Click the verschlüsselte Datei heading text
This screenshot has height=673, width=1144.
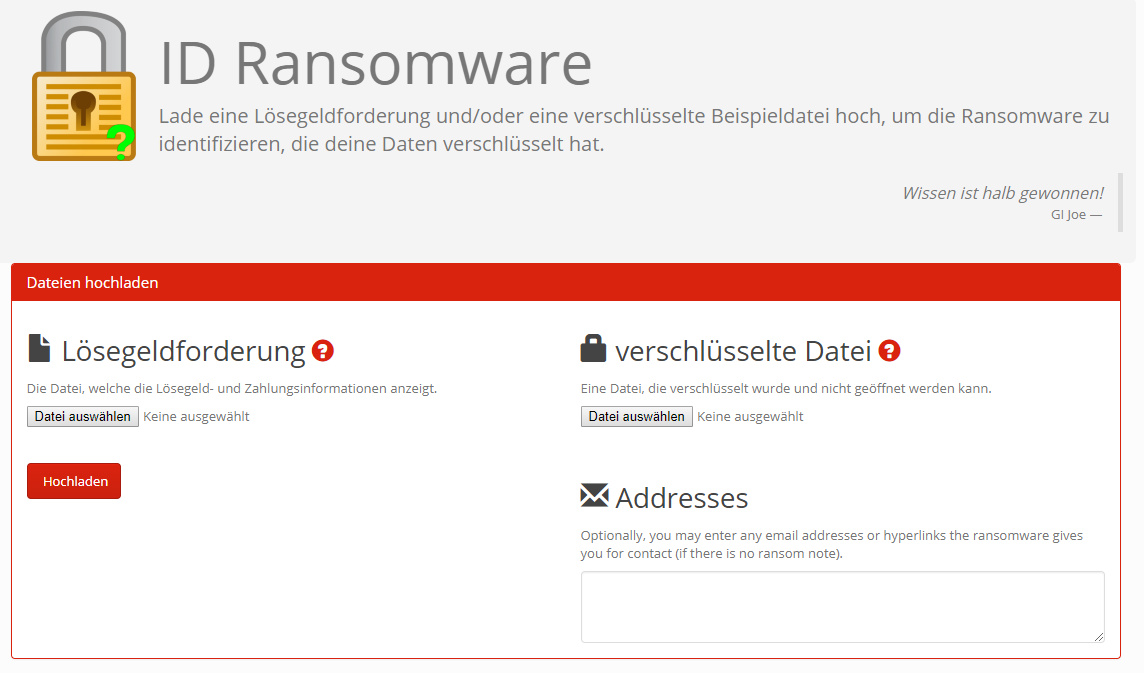(743, 351)
